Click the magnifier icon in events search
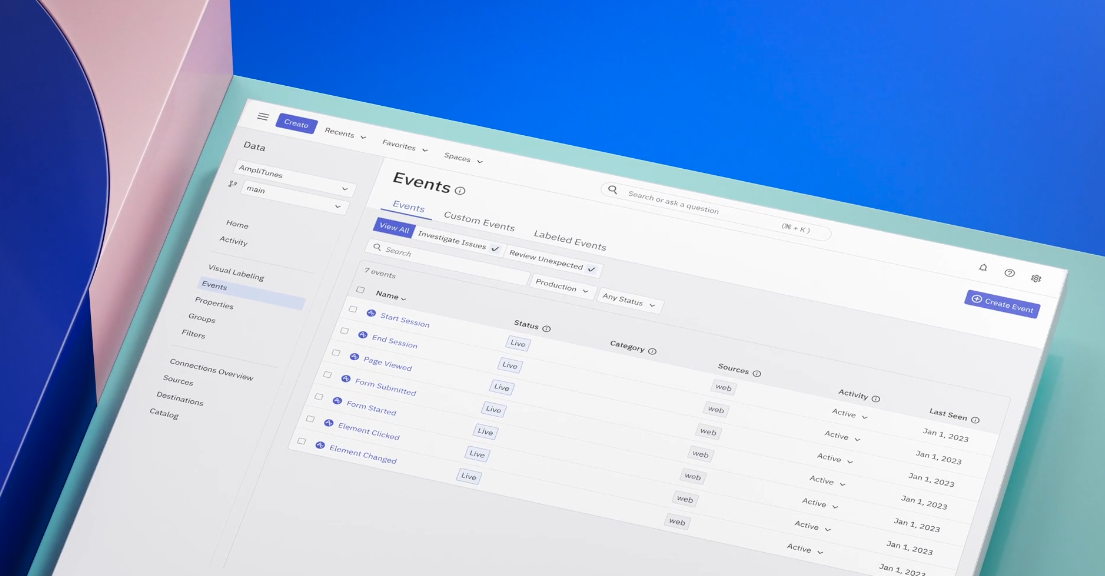The height and width of the screenshot is (576, 1105). pyautogui.click(x=377, y=247)
